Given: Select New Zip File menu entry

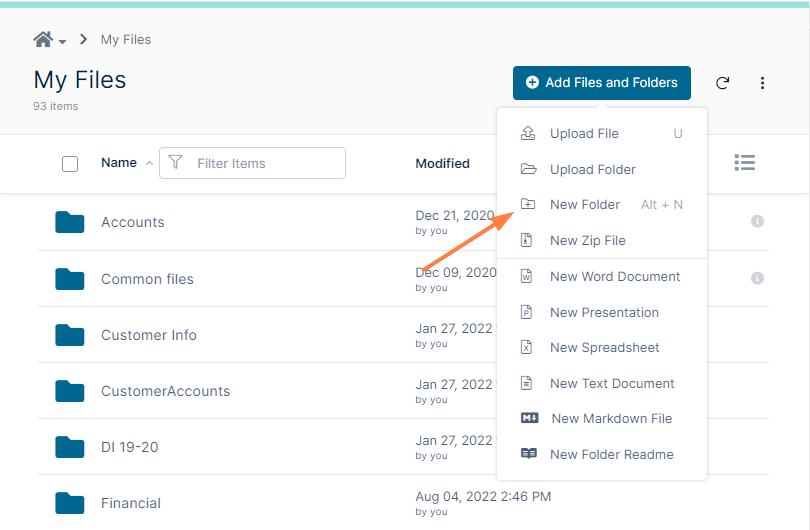Looking at the screenshot, I should [587, 241].
